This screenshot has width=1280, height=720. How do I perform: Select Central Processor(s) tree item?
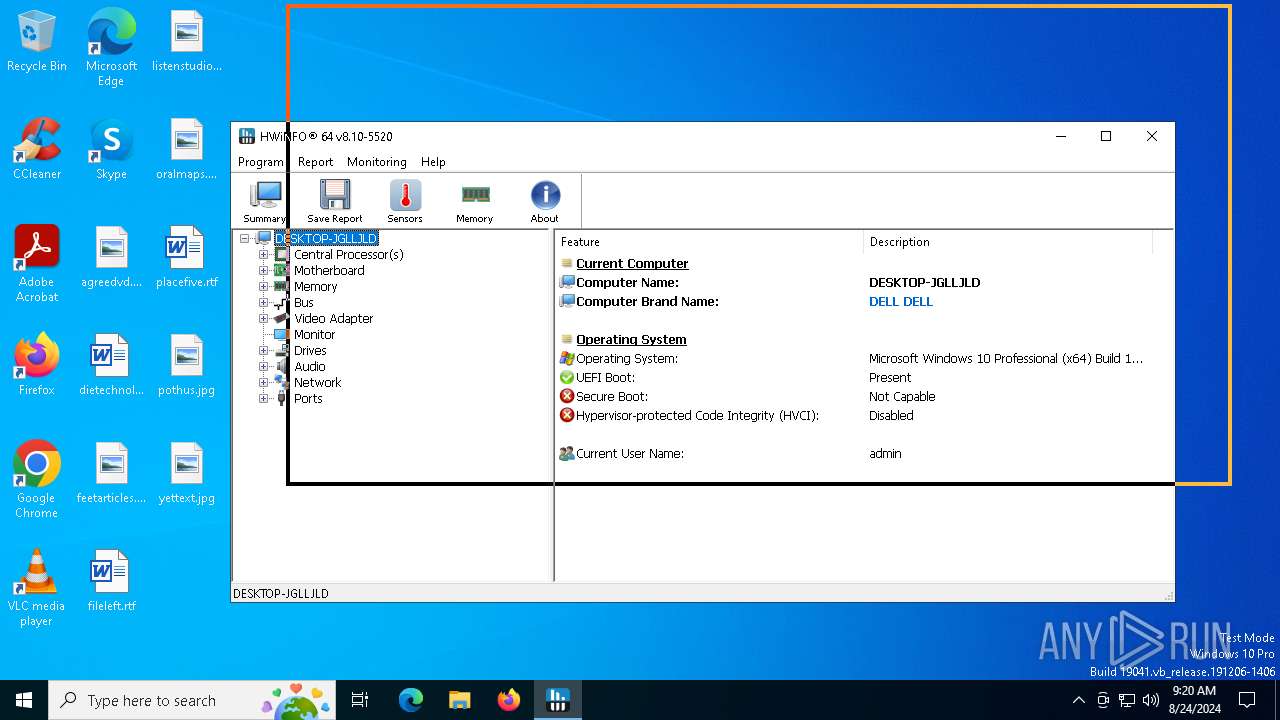[x=348, y=255]
